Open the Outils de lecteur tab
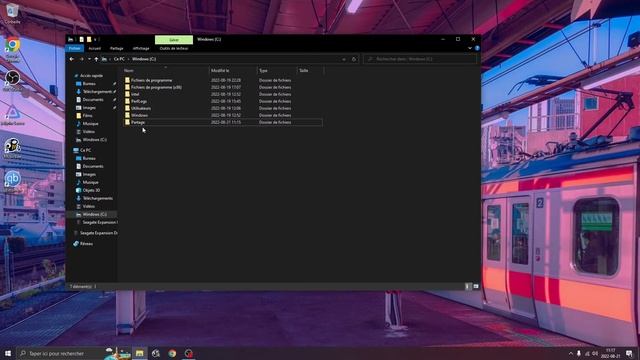The height and width of the screenshot is (360, 640). point(174,49)
